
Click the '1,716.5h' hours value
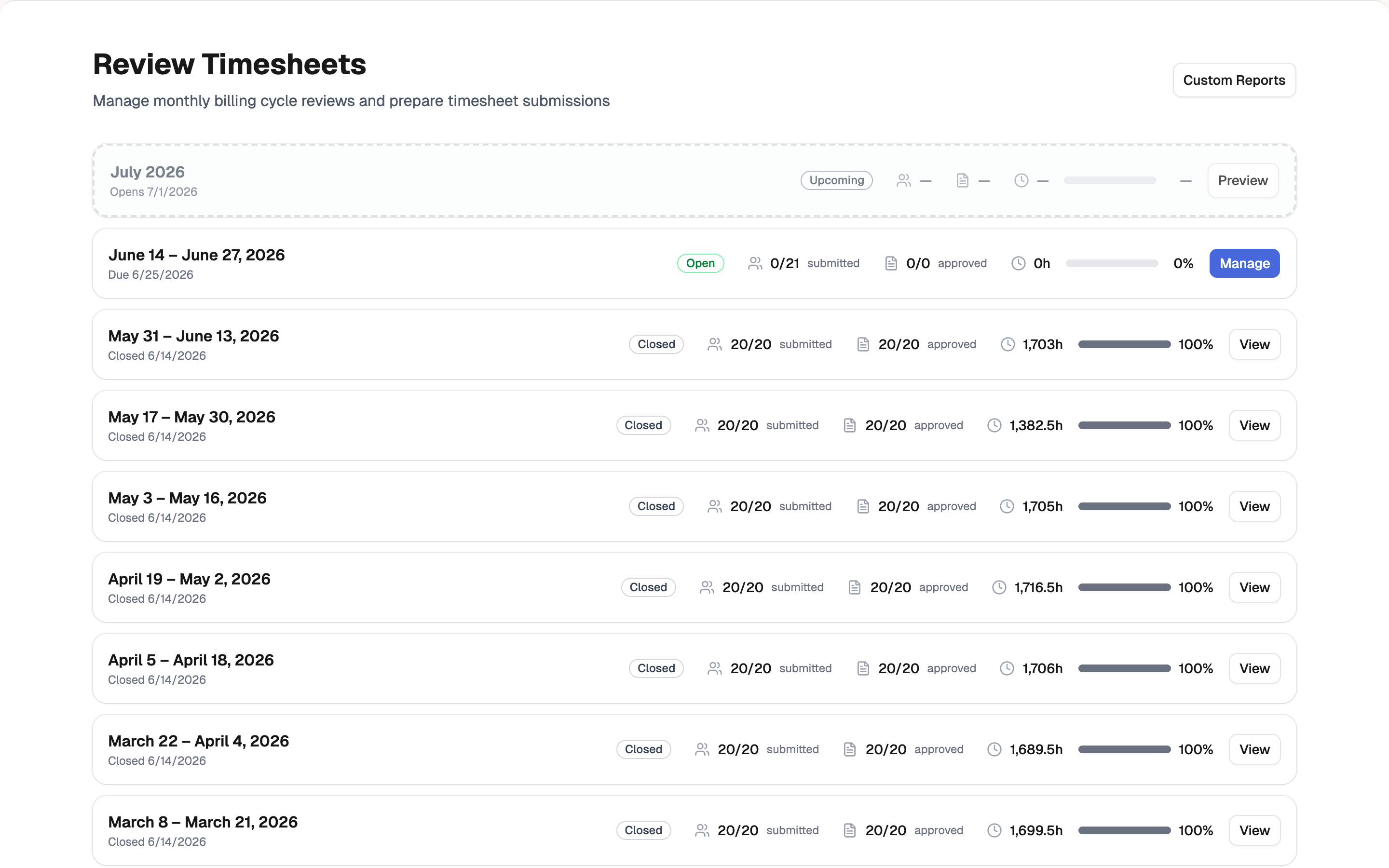[1038, 587]
